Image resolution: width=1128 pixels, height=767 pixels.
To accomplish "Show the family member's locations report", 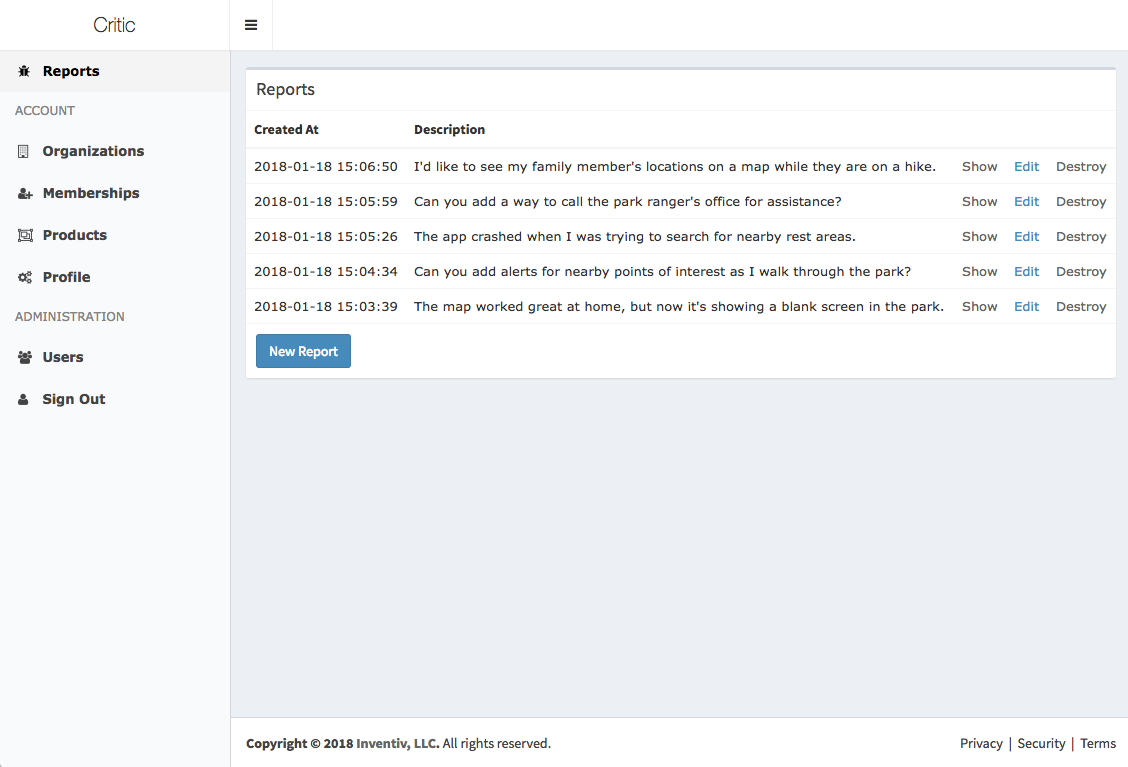I will point(980,166).
